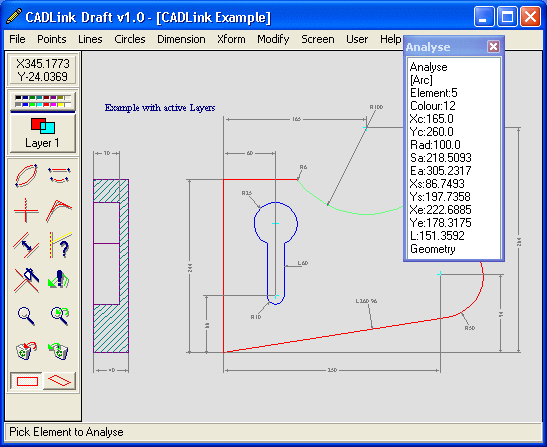The image size is (547, 447).
Task: Click the Layer 1 button
Action: coord(43,133)
